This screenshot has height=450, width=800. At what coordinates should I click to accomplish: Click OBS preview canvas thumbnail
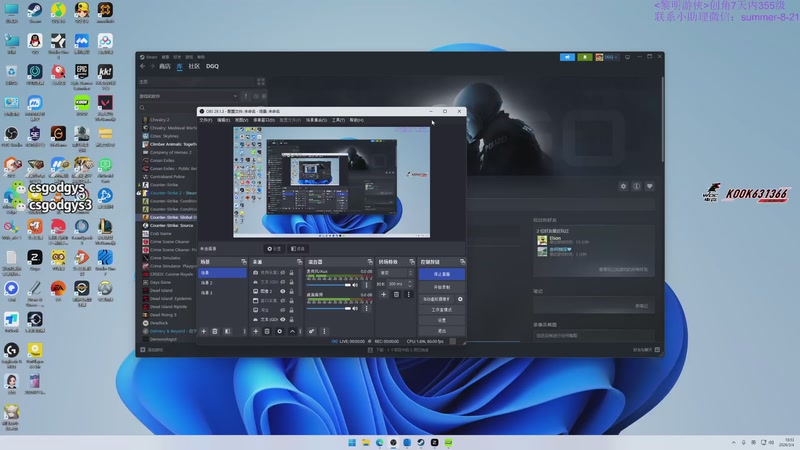(332, 182)
